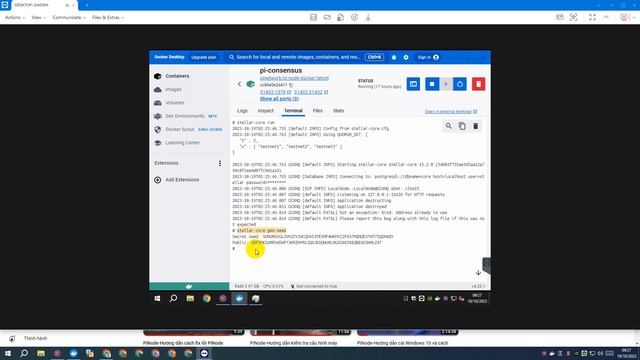
Task: Open the Images section in Docker sidebar
Action: coord(173,89)
